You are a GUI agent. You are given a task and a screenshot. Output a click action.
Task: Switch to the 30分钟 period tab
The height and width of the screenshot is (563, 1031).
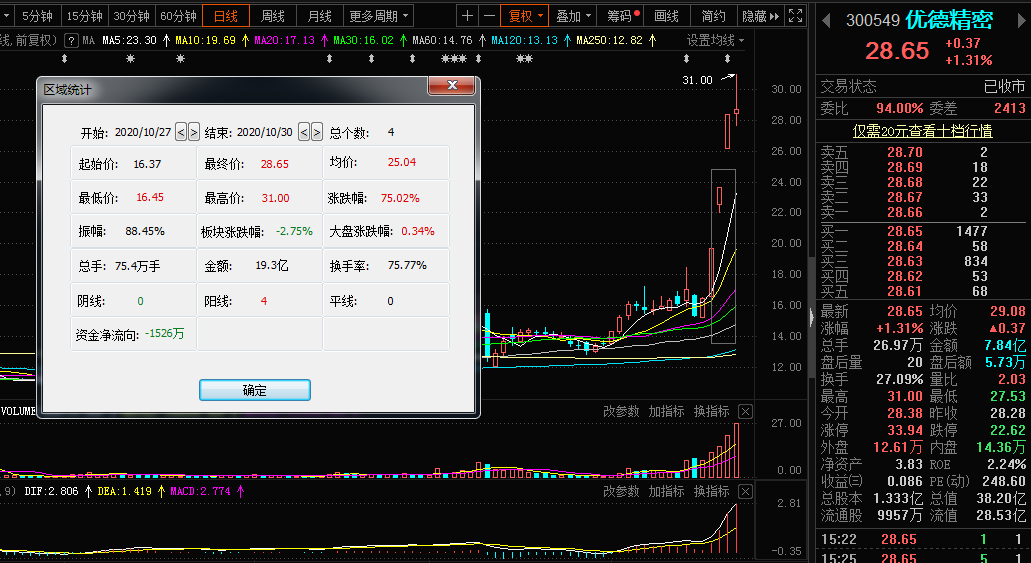(x=131, y=16)
